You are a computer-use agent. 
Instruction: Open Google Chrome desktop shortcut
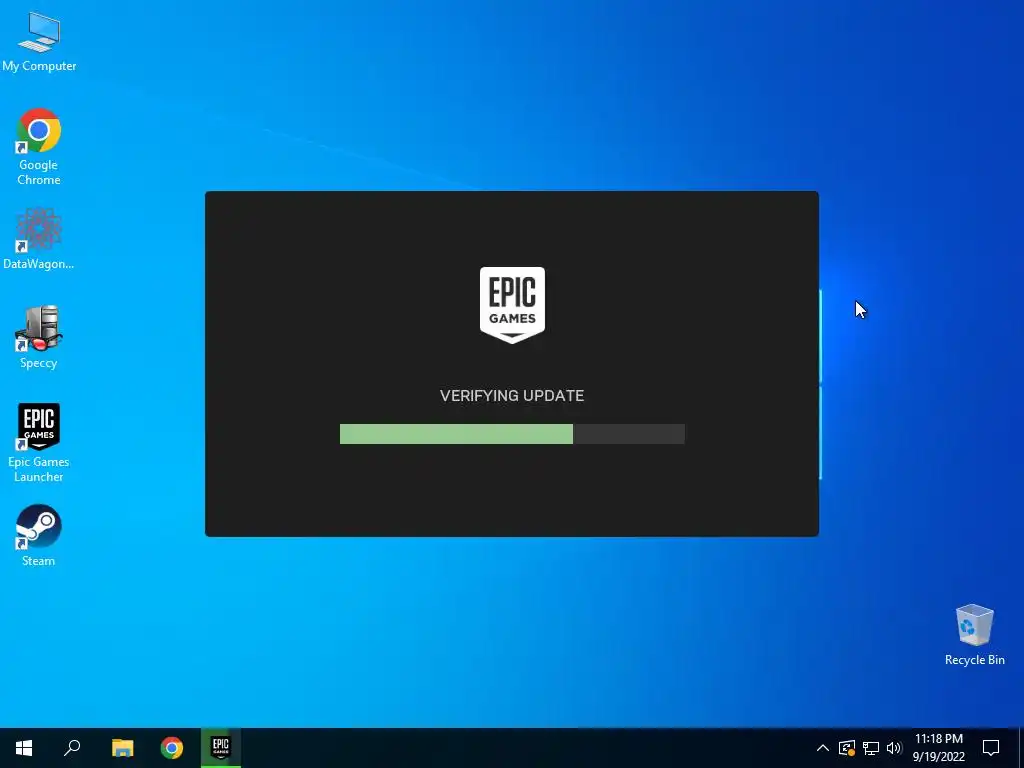(x=39, y=147)
